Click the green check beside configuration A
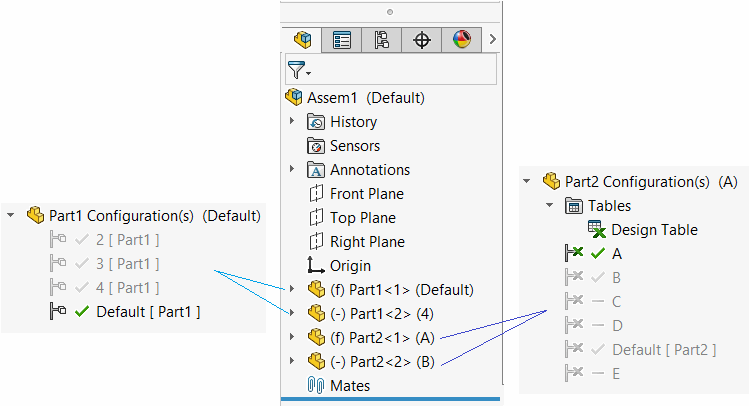This screenshot has height=406, width=749. point(598,254)
